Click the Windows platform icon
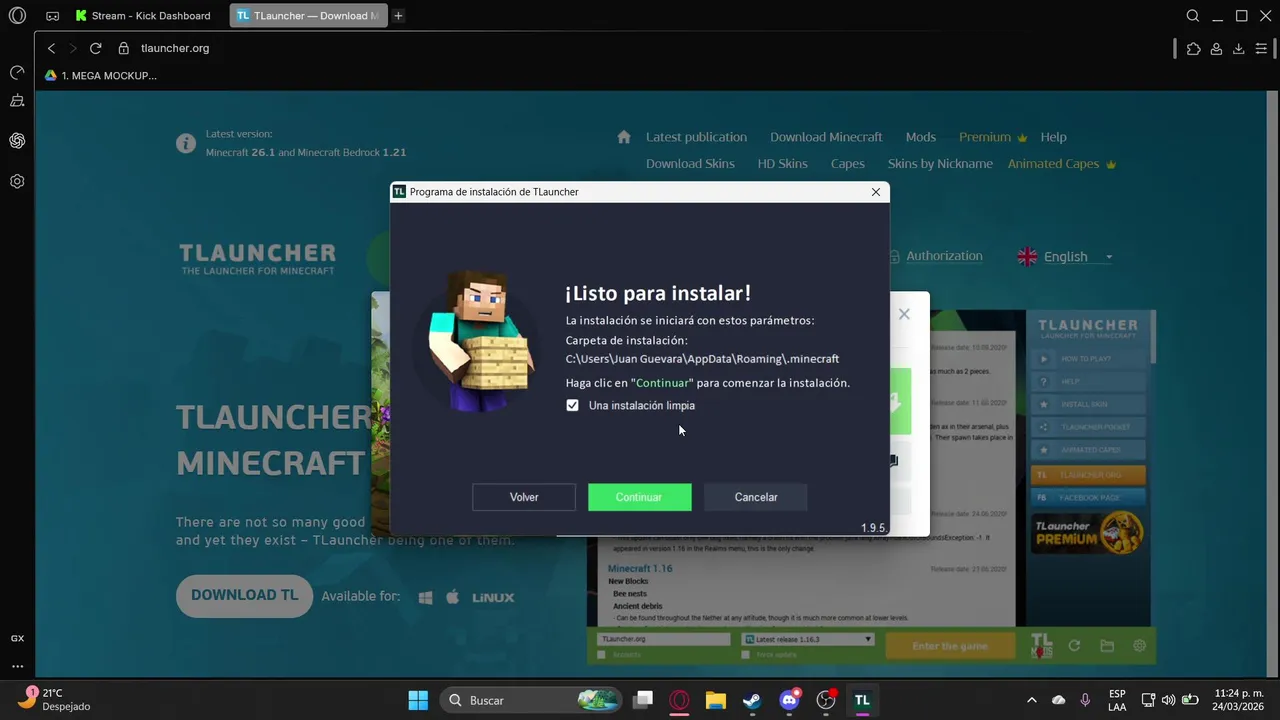 pyautogui.click(x=425, y=597)
